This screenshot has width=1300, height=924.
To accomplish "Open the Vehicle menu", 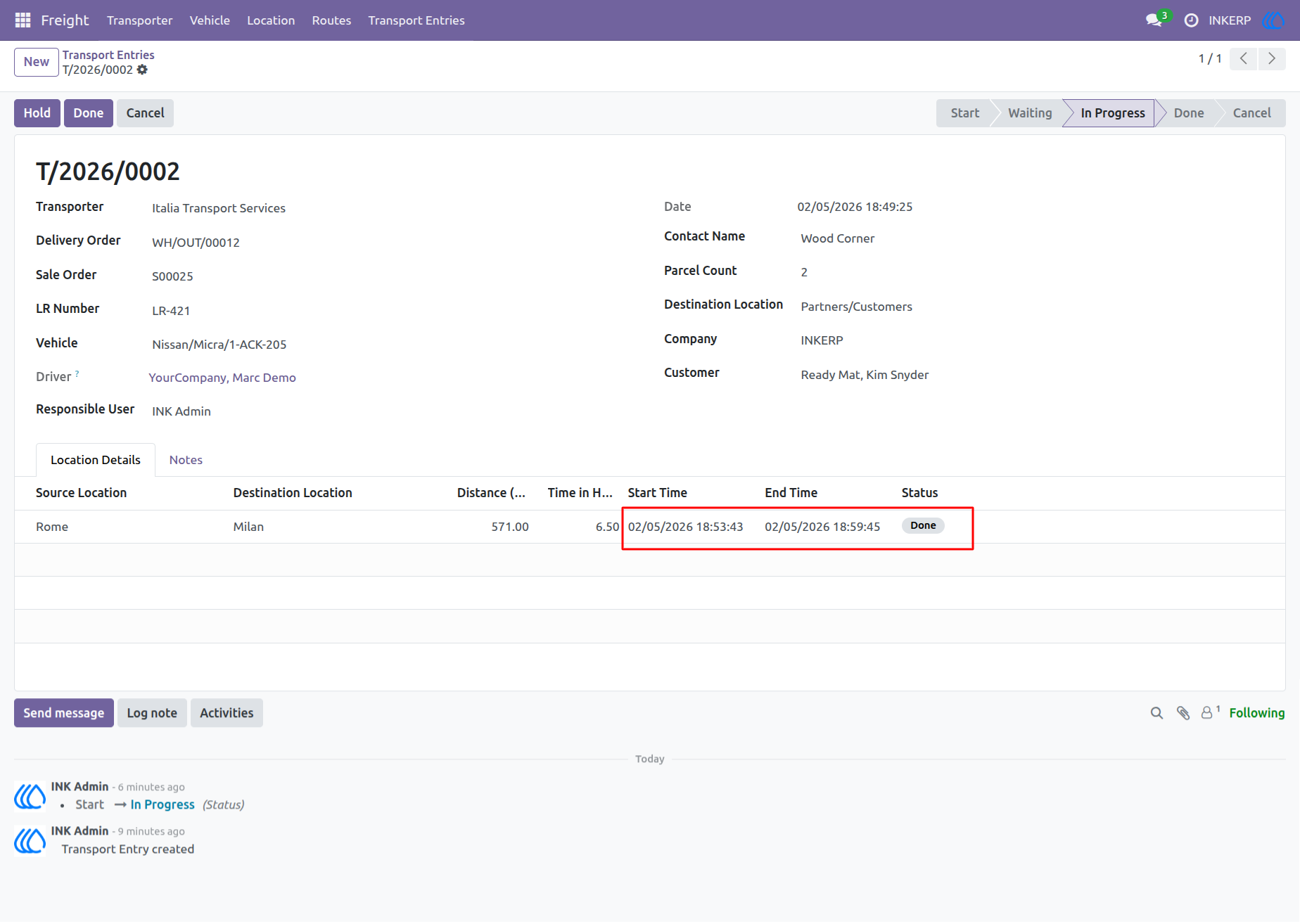I will tap(210, 20).
